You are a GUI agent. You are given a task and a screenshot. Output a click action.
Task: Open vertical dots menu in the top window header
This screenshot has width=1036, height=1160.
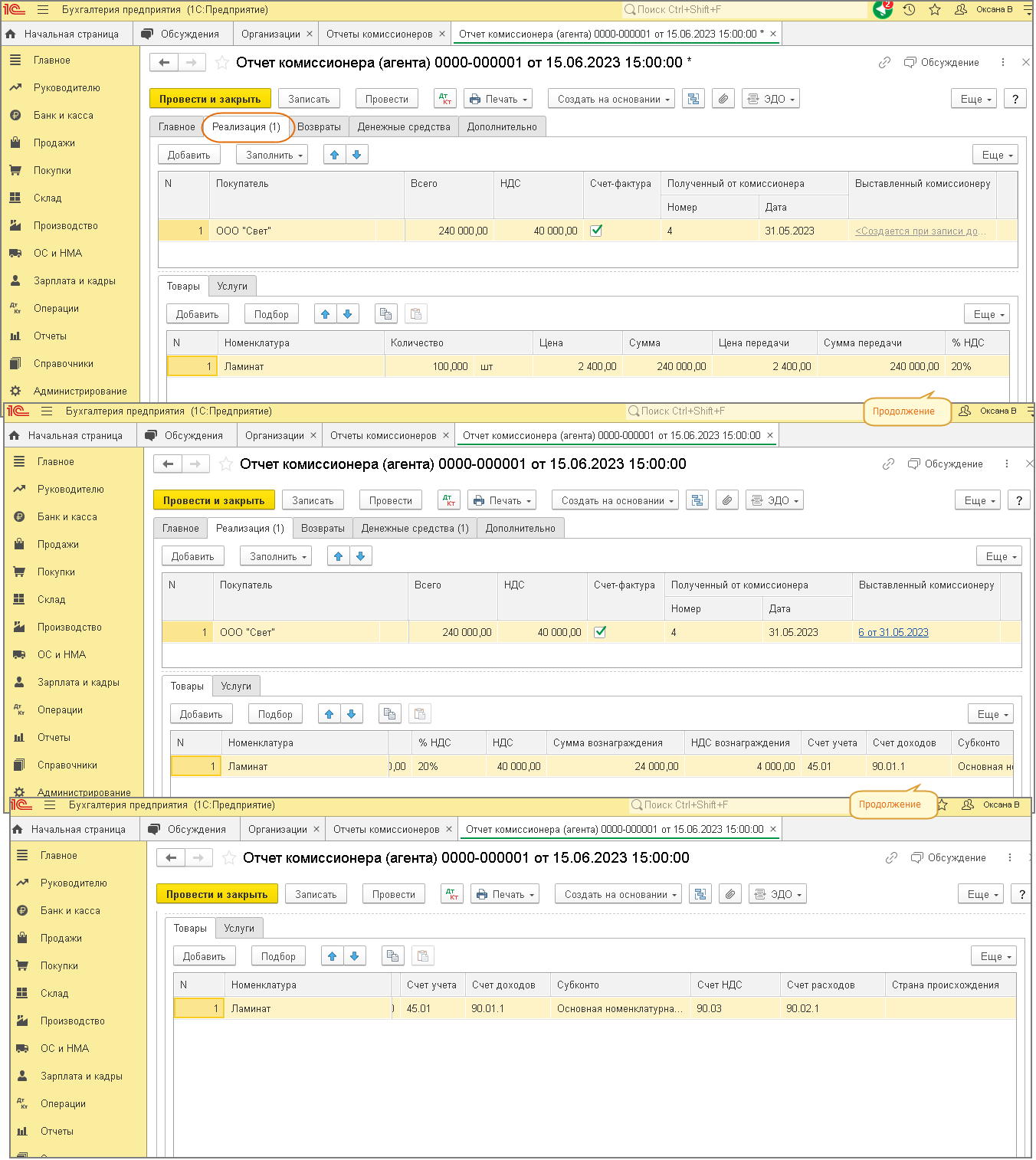tap(1003, 63)
